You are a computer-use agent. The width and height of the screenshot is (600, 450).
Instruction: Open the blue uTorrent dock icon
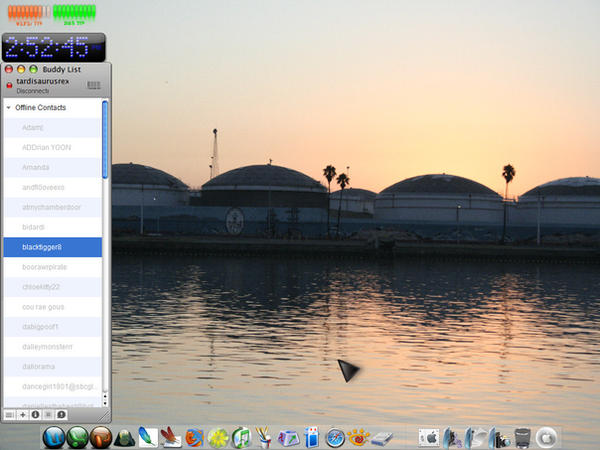(54, 437)
